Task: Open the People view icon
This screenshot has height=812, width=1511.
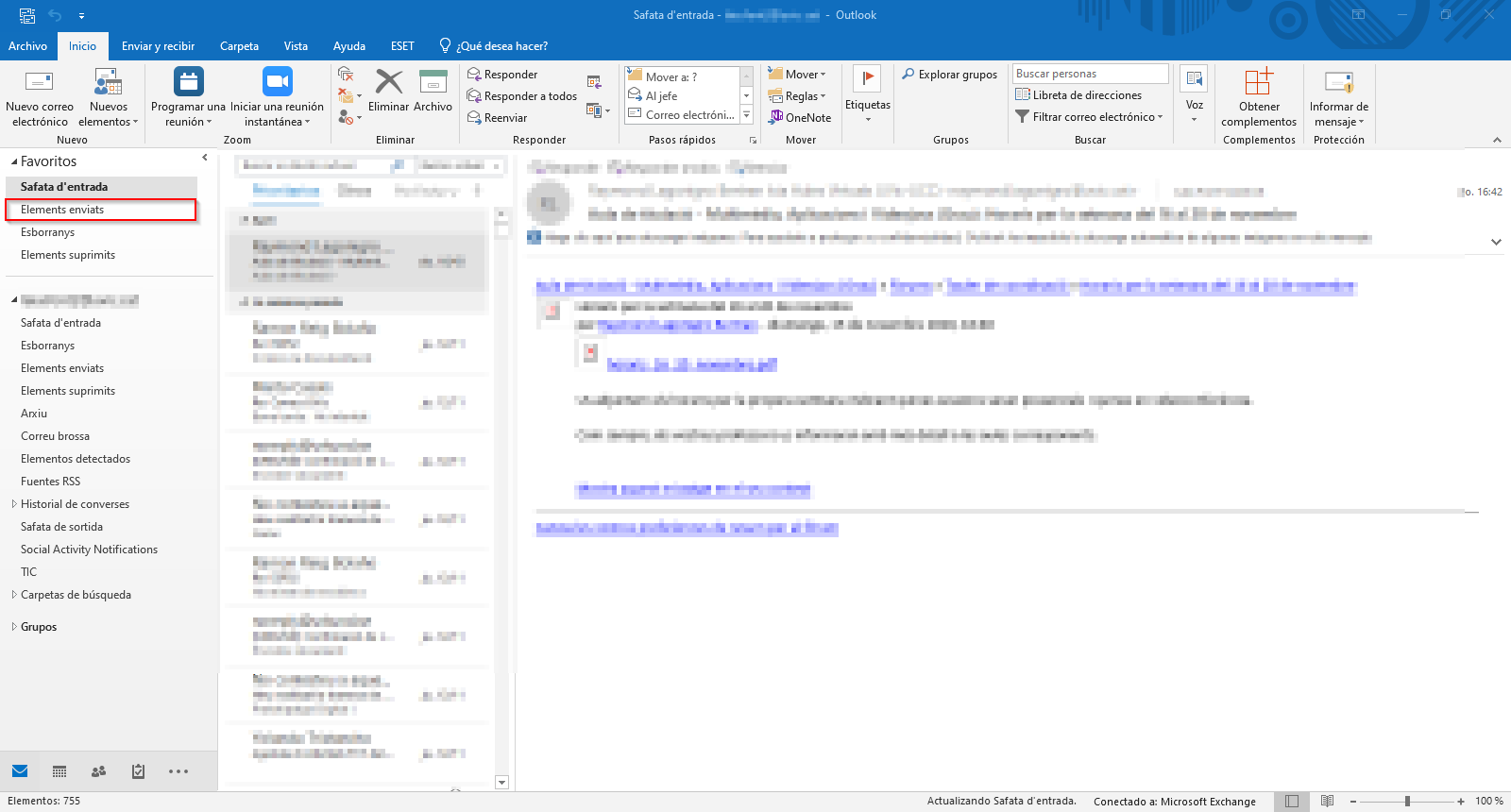Action: pos(98,771)
